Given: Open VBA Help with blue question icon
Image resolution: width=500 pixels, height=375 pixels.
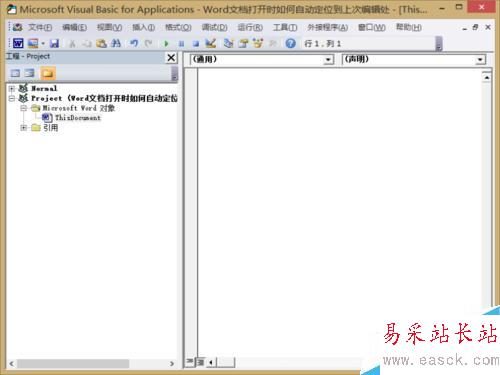Looking at the screenshot, I should (x=291, y=43).
